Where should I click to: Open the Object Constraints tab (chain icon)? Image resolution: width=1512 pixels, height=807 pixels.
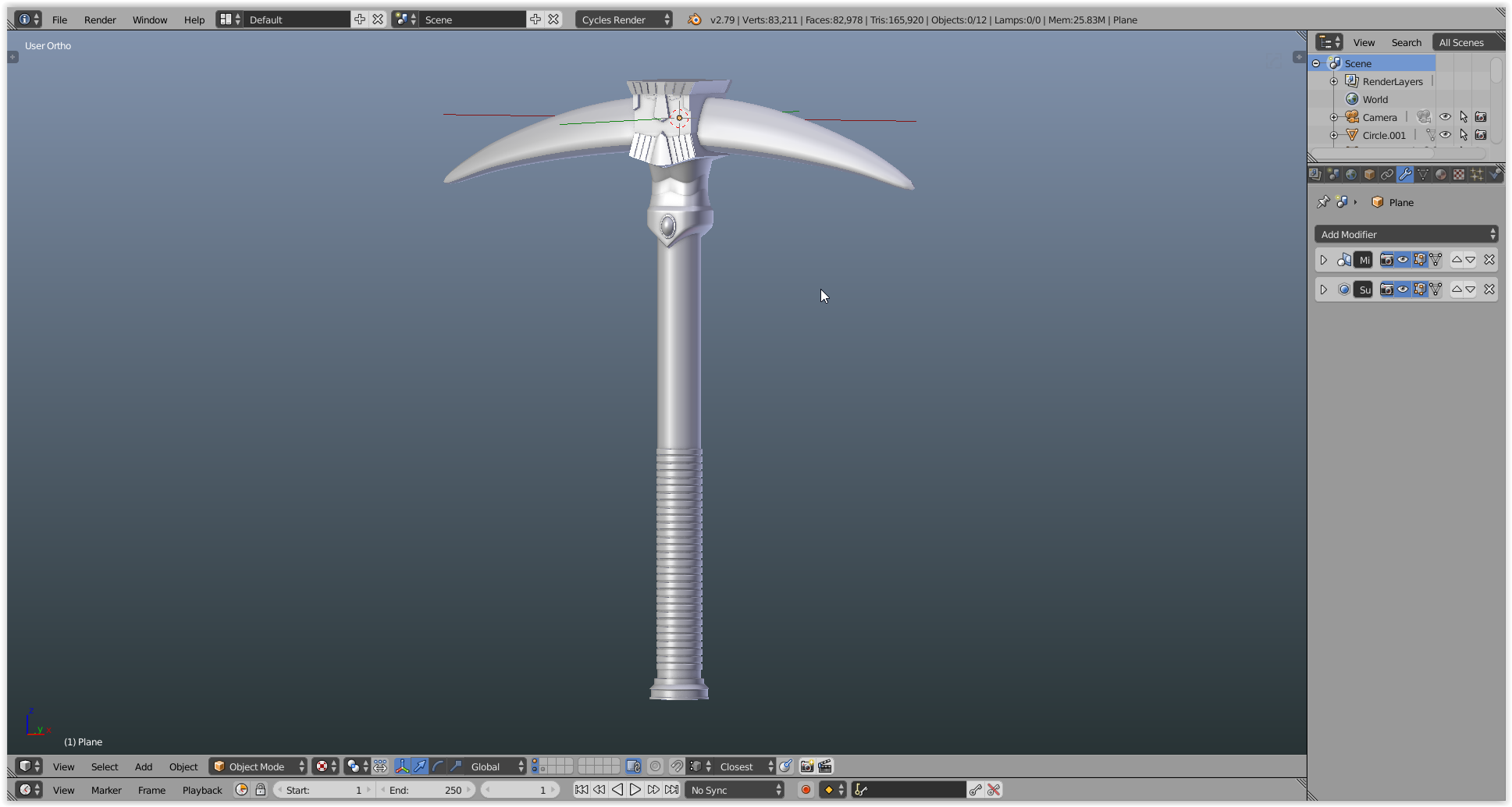point(1387,175)
